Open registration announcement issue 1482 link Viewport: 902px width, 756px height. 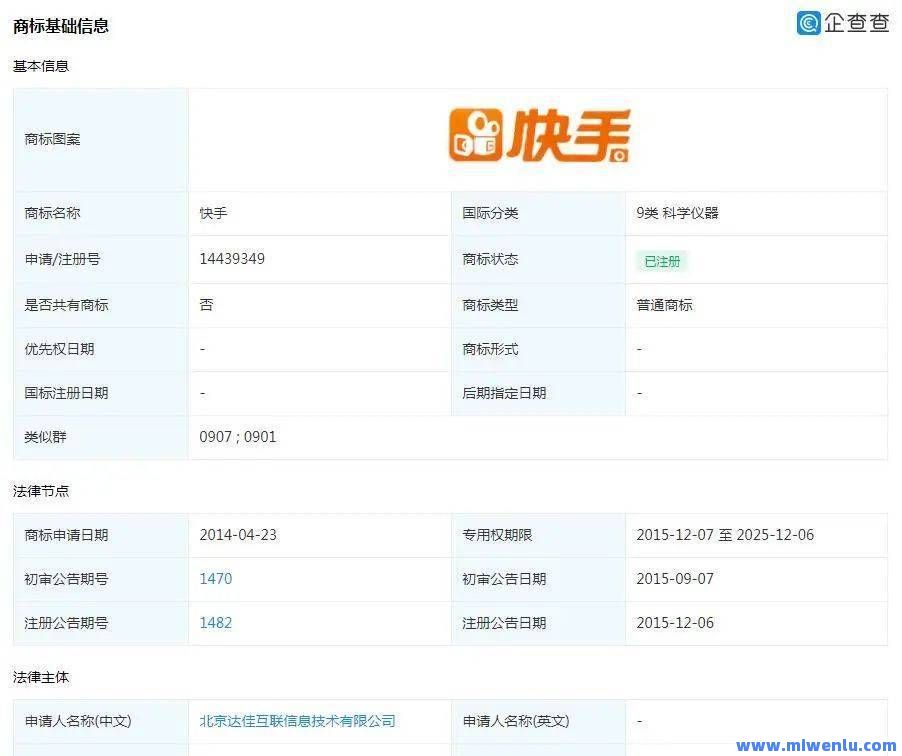tap(216, 623)
